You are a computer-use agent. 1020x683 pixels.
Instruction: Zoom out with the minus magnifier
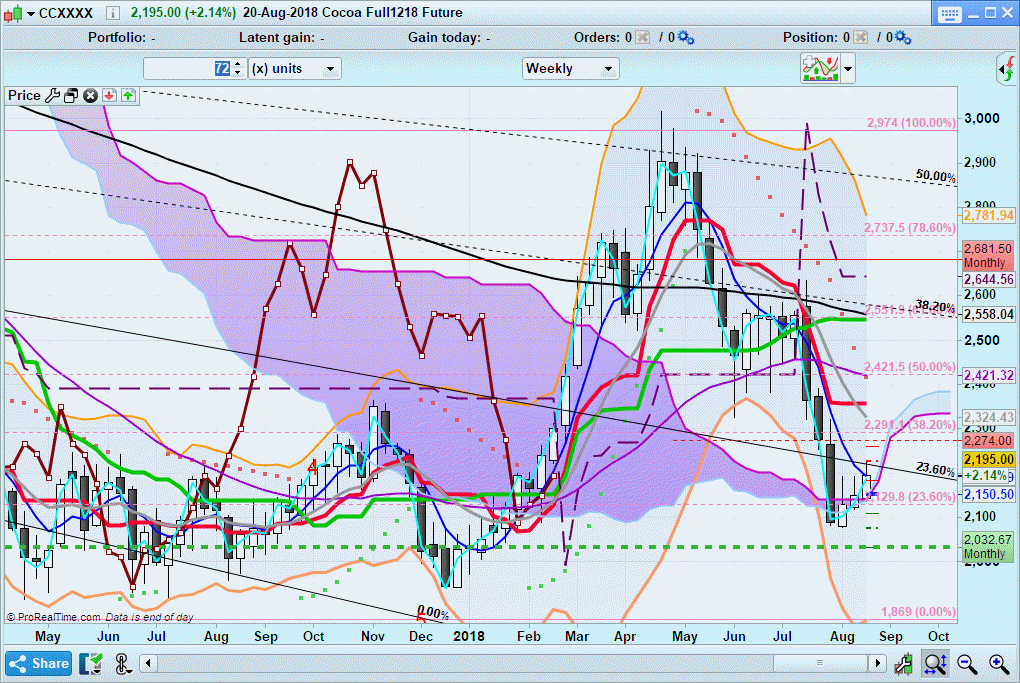tap(967, 663)
